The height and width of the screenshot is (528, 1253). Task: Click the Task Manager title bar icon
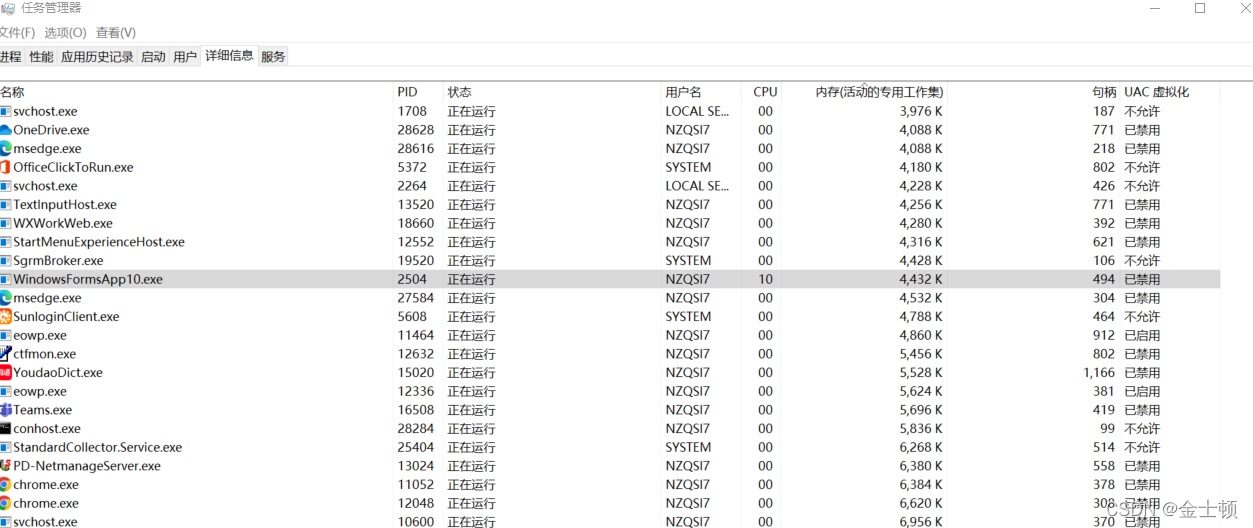click(8, 8)
